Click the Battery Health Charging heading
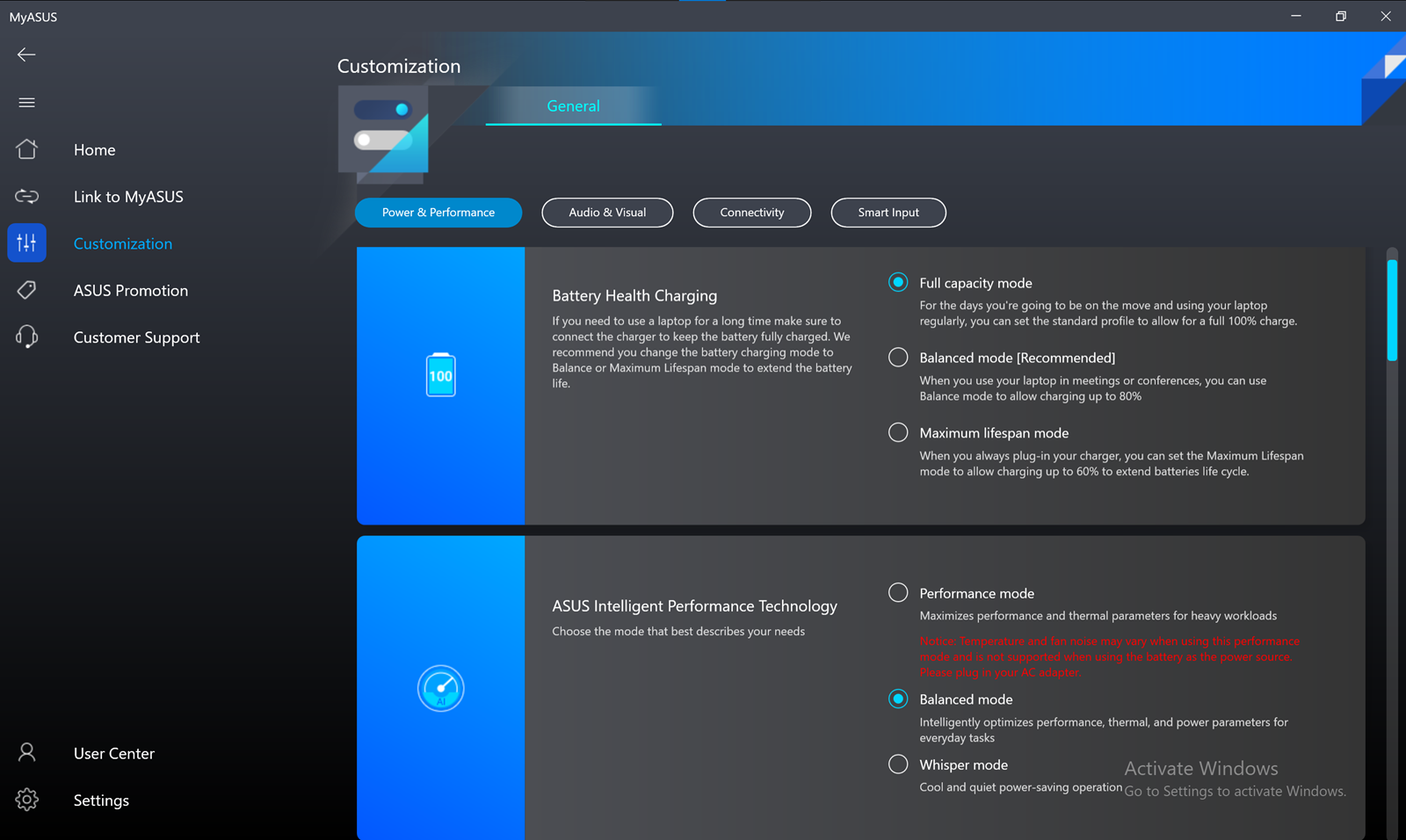The image size is (1406, 840). (x=634, y=296)
